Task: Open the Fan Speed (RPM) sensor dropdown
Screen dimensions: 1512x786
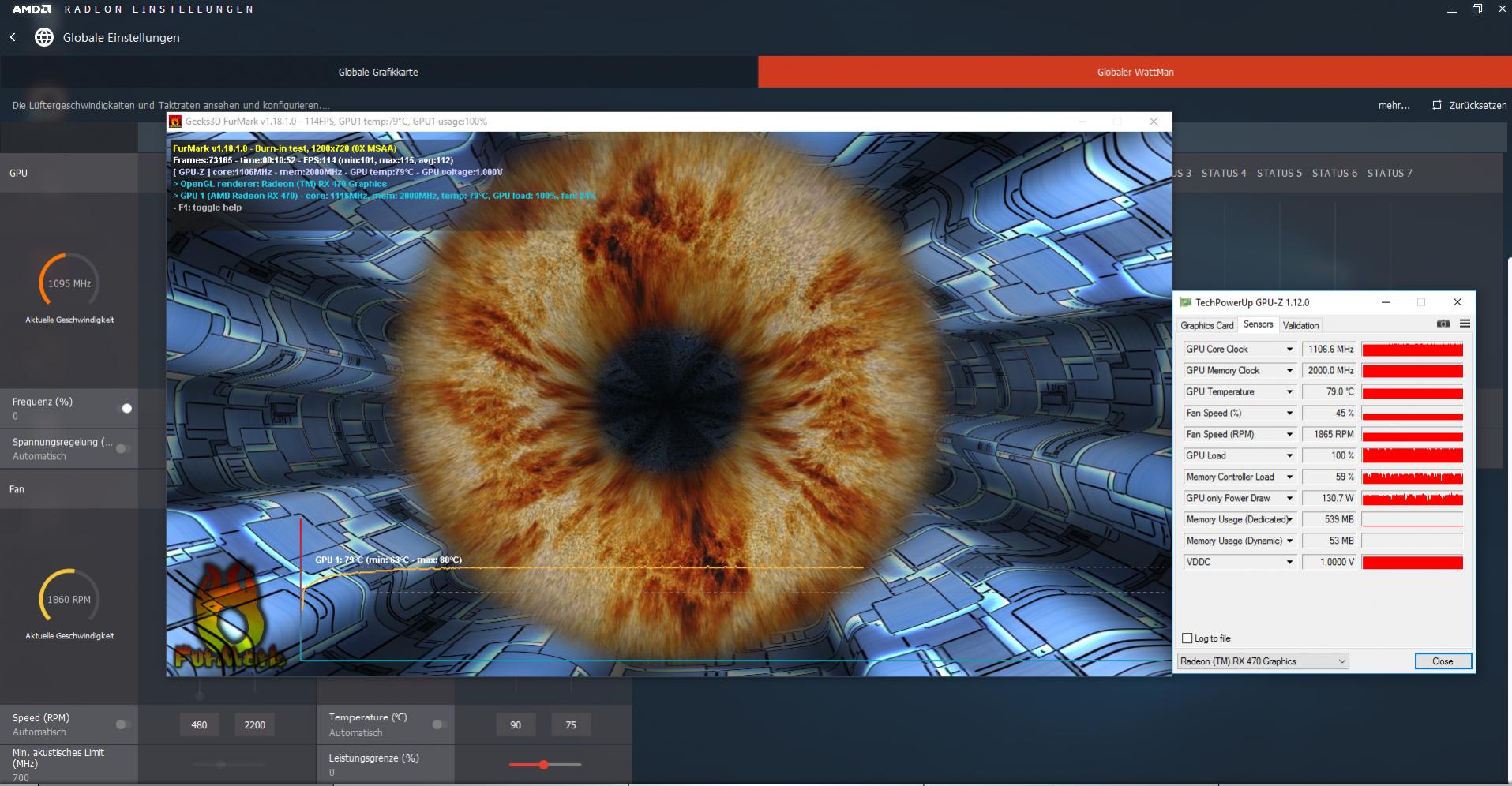Action: 1290,434
